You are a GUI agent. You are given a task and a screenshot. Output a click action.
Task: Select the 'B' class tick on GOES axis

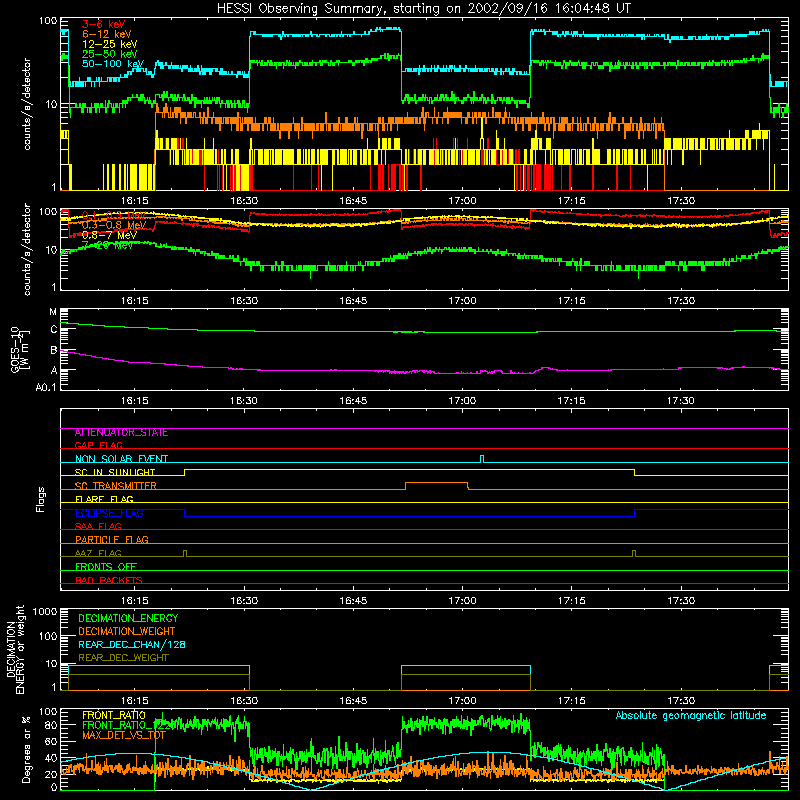[x=54, y=350]
